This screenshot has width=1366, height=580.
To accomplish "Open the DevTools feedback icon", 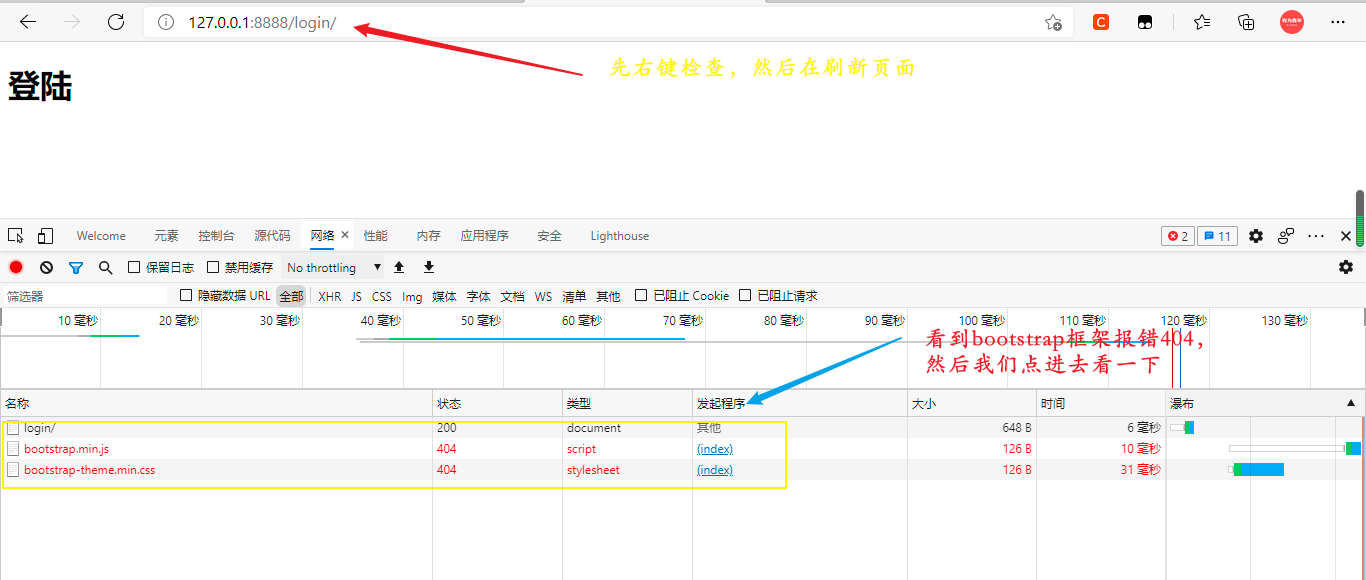I will click(1286, 236).
